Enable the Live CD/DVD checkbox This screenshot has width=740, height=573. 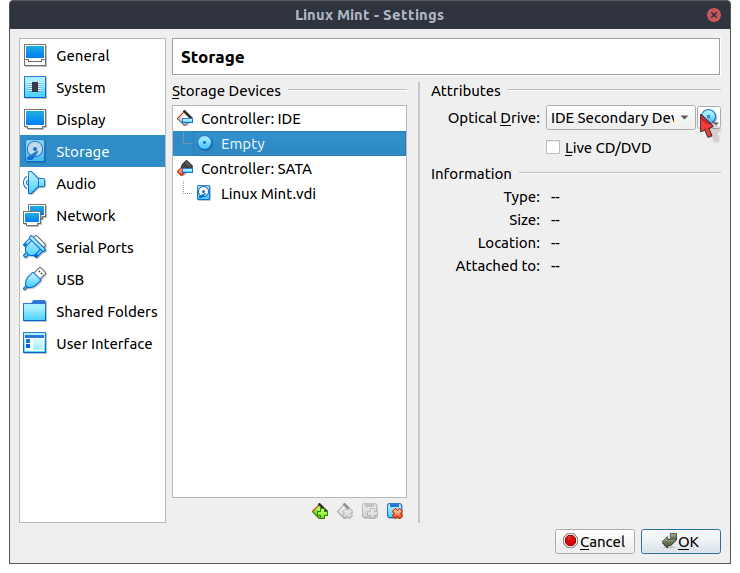coord(553,148)
